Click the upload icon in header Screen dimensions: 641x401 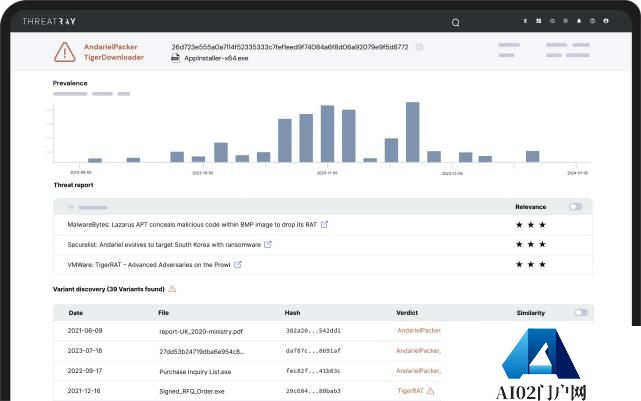(525, 21)
